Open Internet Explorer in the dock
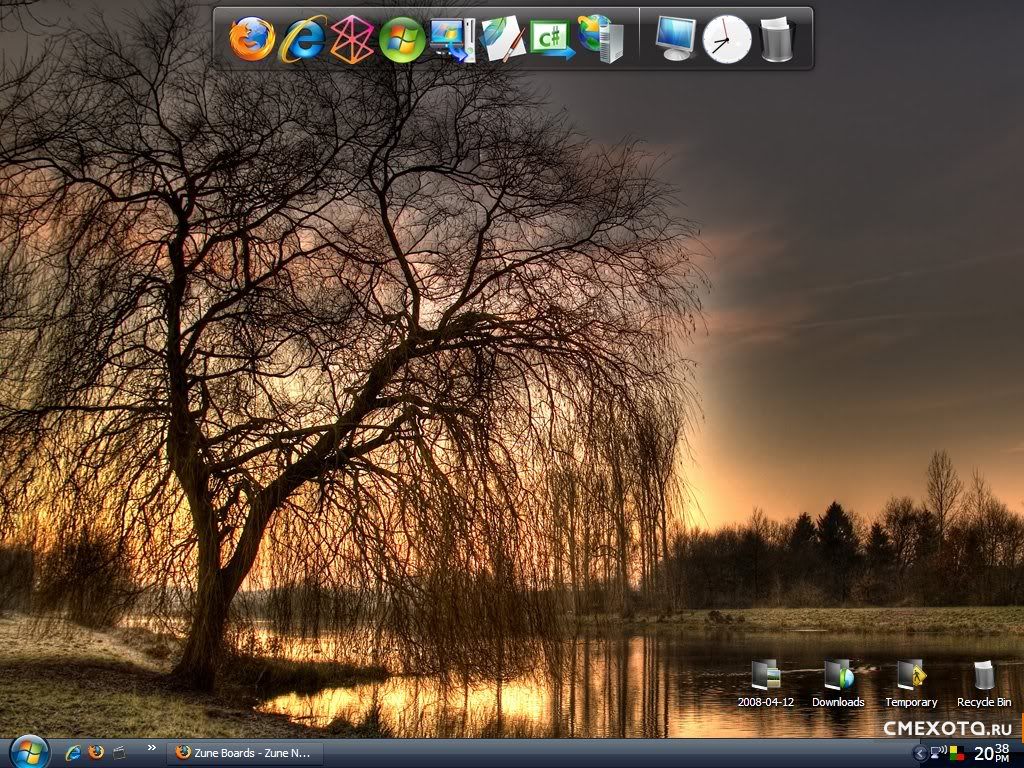The height and width of the screenshot is (768, 1024). [302, 40]
